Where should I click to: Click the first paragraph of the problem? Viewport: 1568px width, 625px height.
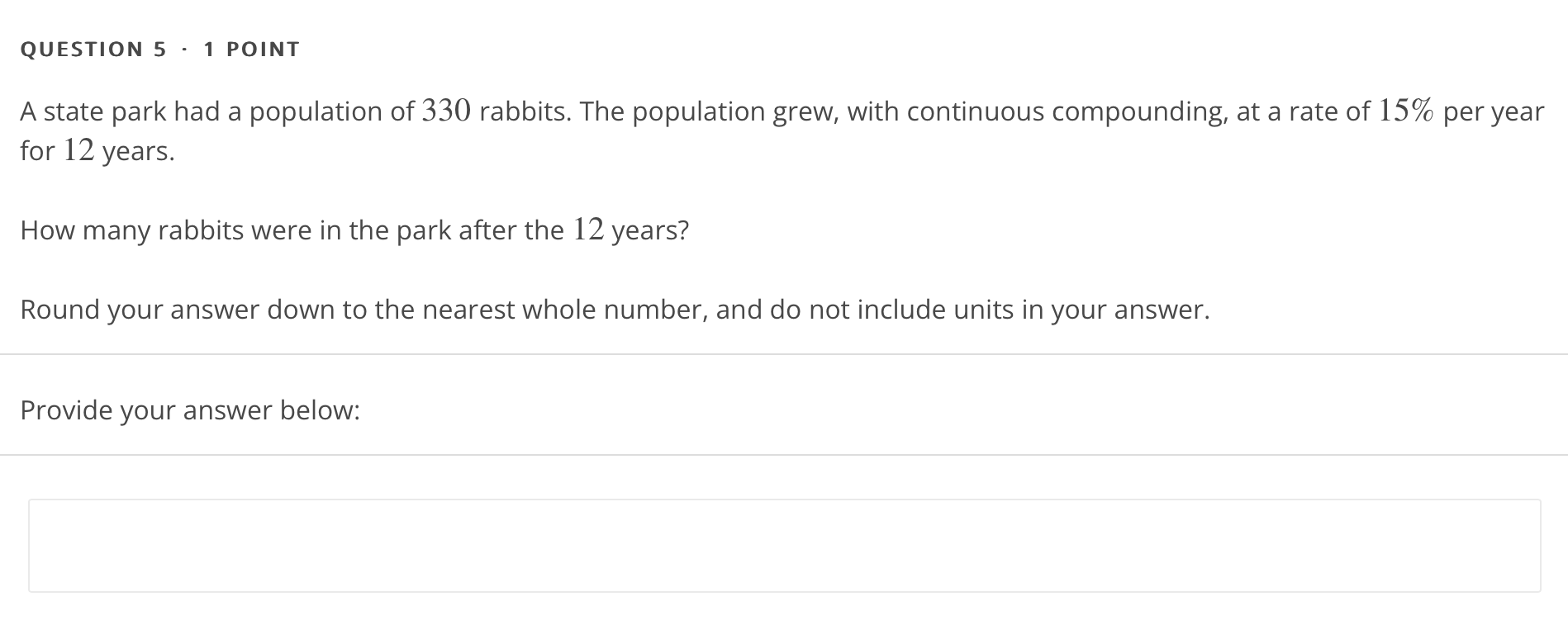tap(744, 128)
